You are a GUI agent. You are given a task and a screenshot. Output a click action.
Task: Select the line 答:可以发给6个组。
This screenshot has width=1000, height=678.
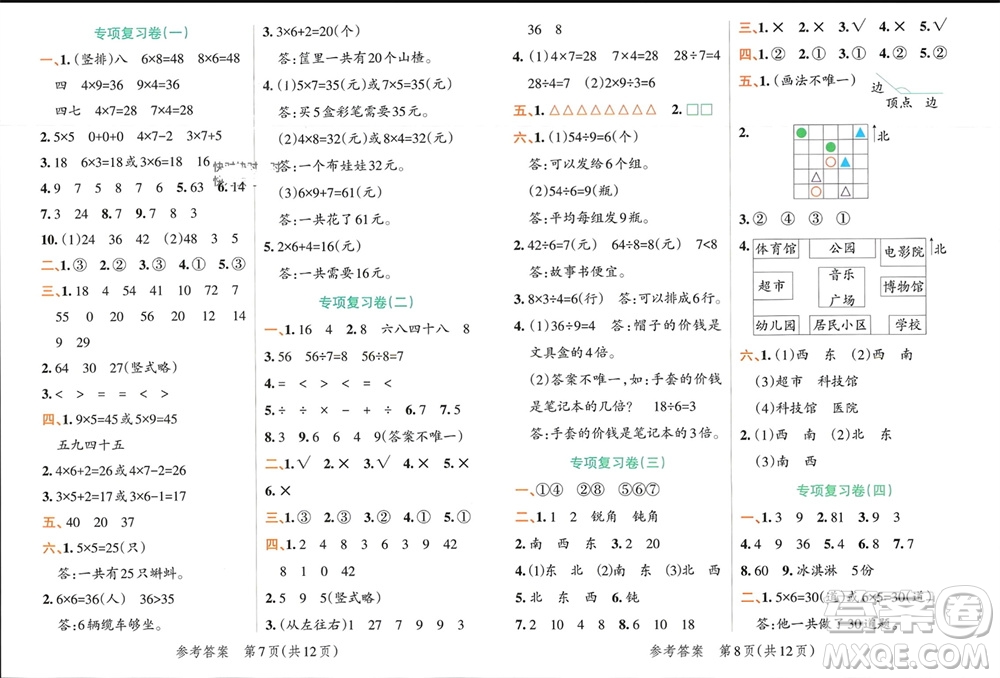click(x=591, y=164)
